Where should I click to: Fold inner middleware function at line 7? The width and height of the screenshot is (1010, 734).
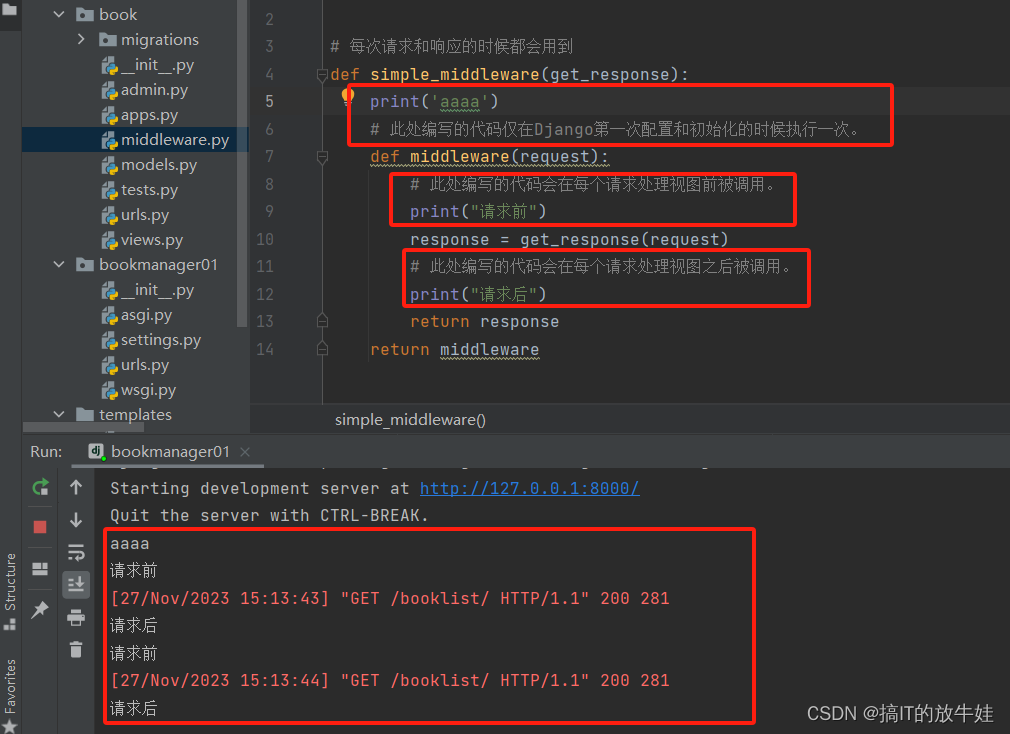(322, 157)
